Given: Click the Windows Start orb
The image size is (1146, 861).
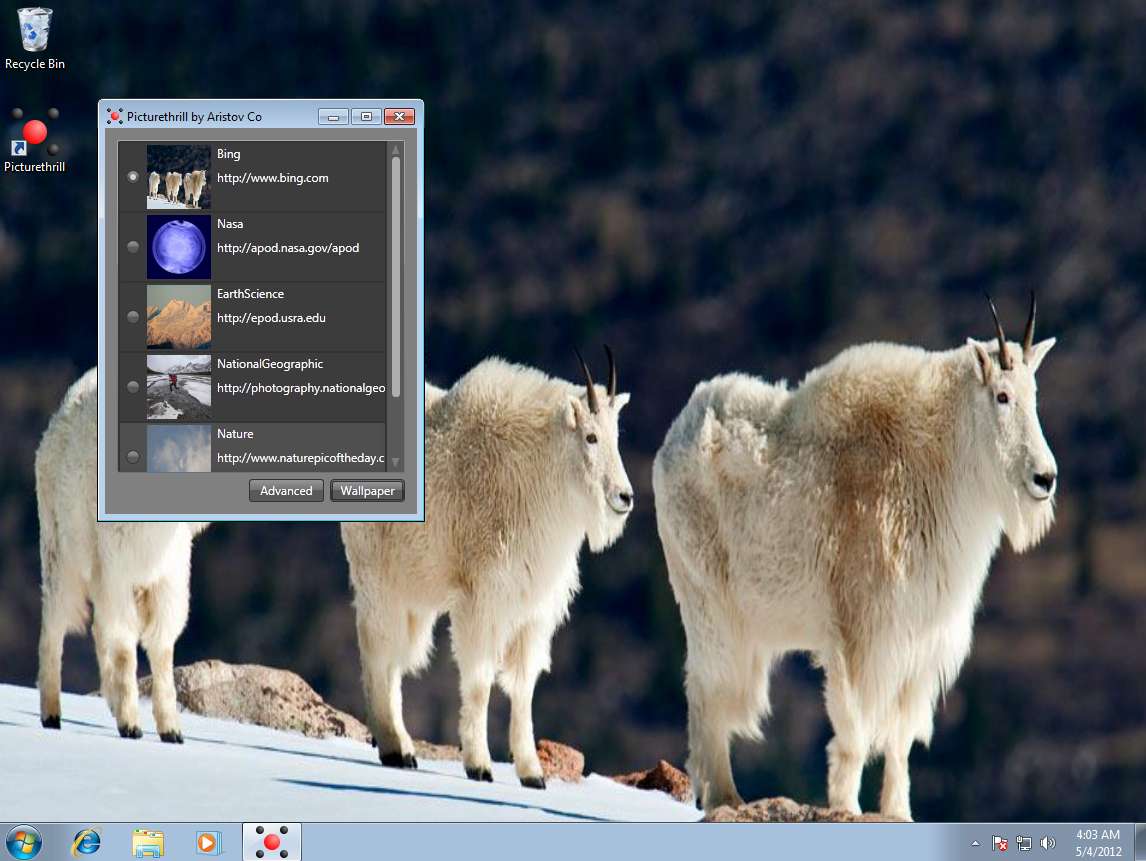Looking at the screenshot, I should coord(23,841).
